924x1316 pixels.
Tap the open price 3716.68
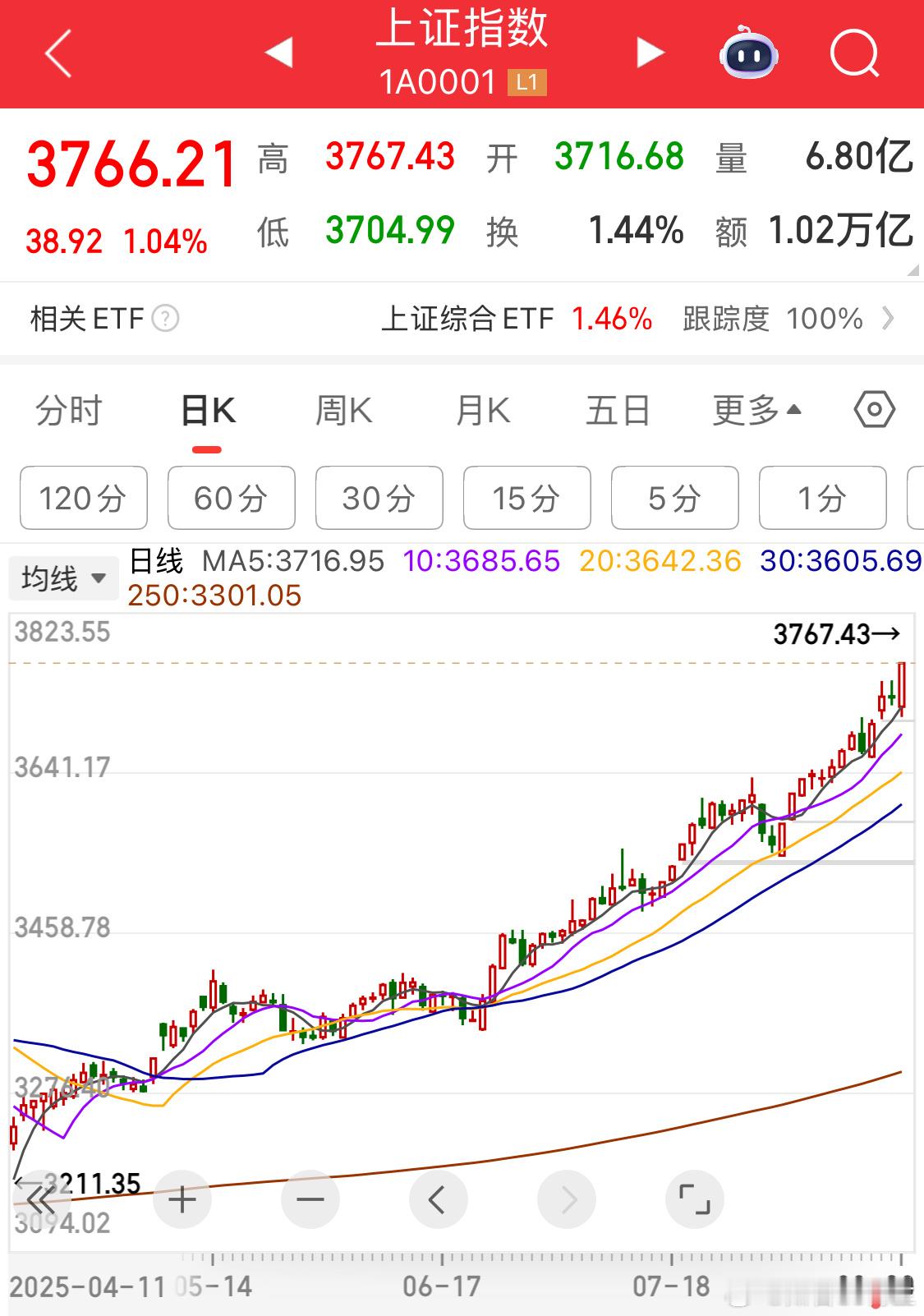coord(619,156)
